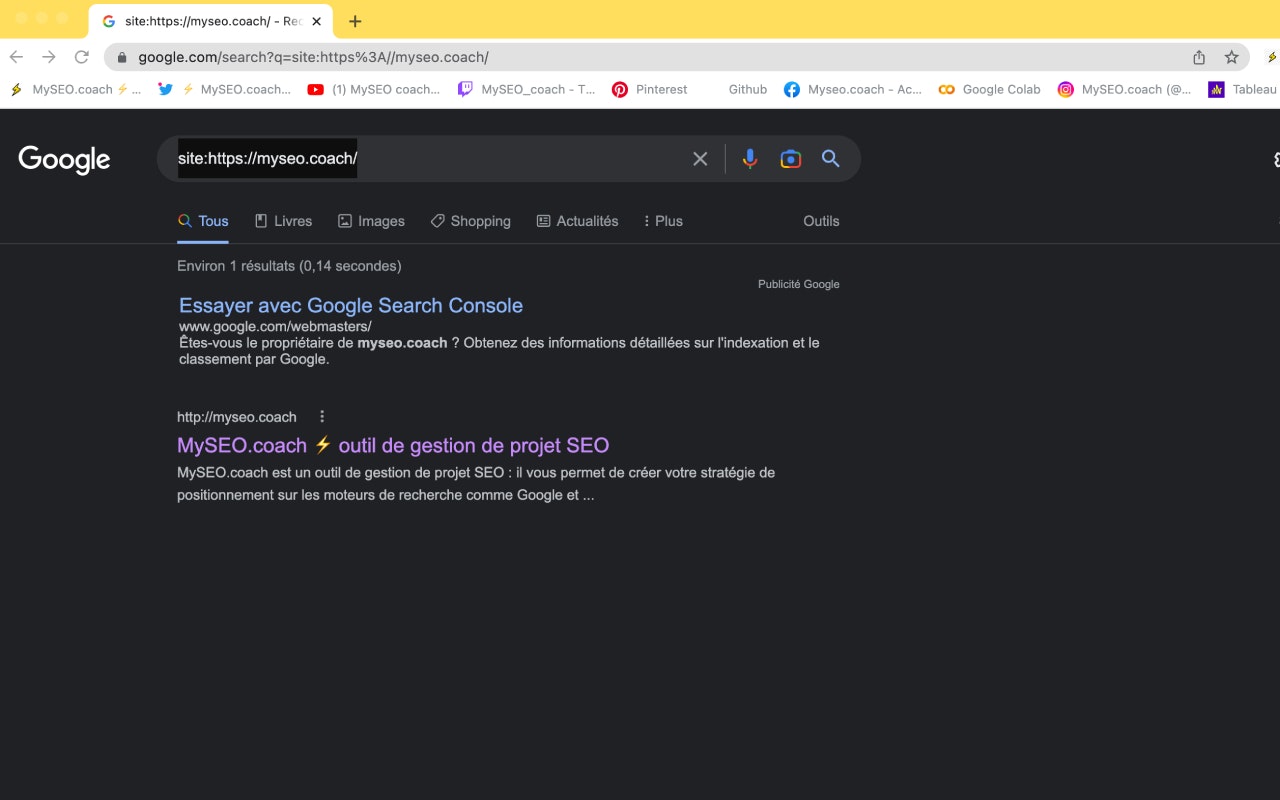Go back with browser back arrow
Image resolution: width=1280 pixels, height=800 pixels.
coord(16,57)
